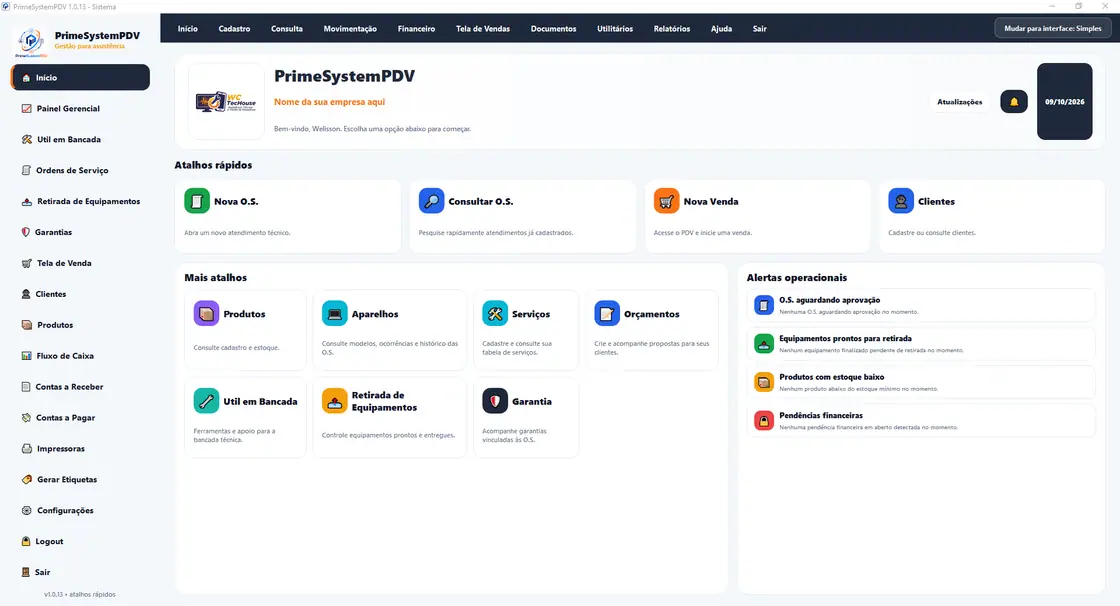Image resolution: width=1120 pixels, height=606 pixels.
Task: Click the purple Produtos box icon
Action: point(206,314)
